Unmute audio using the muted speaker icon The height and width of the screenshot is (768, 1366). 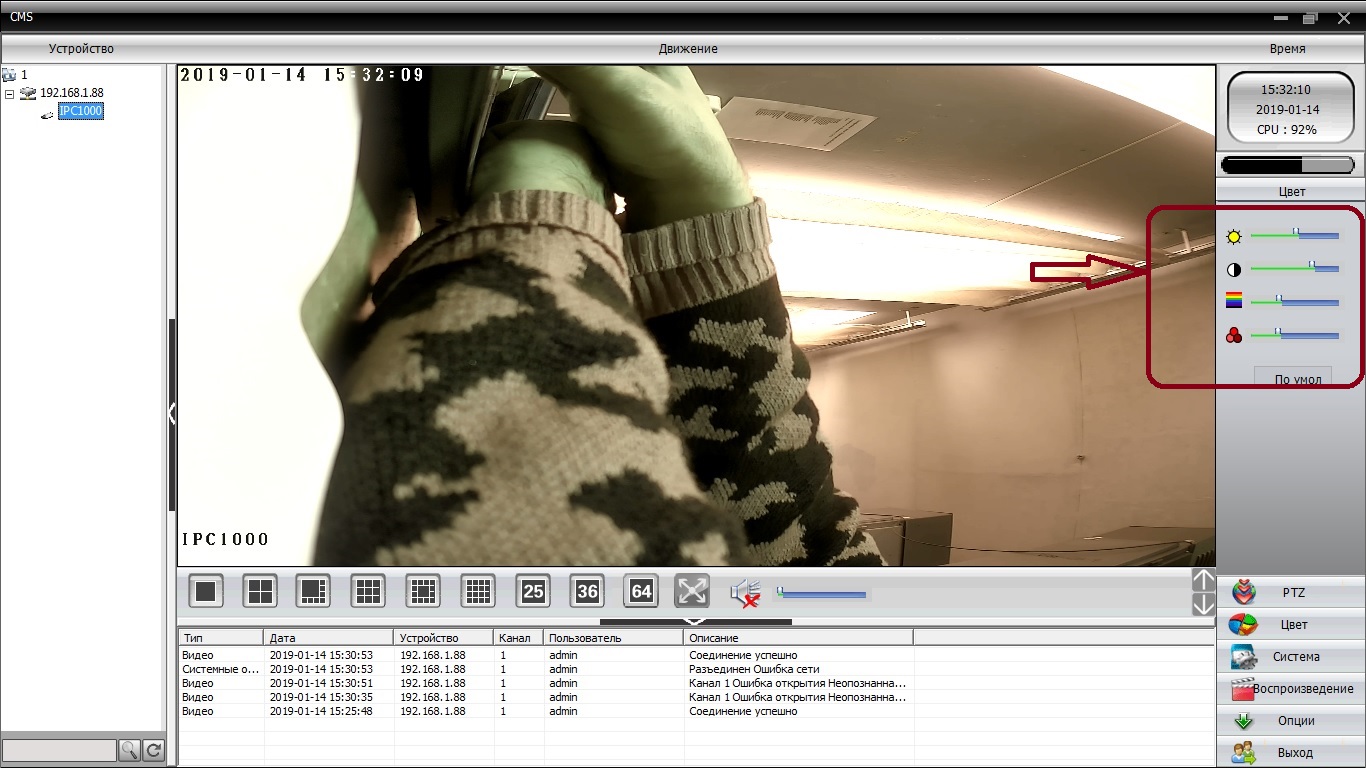pos(745,594)
